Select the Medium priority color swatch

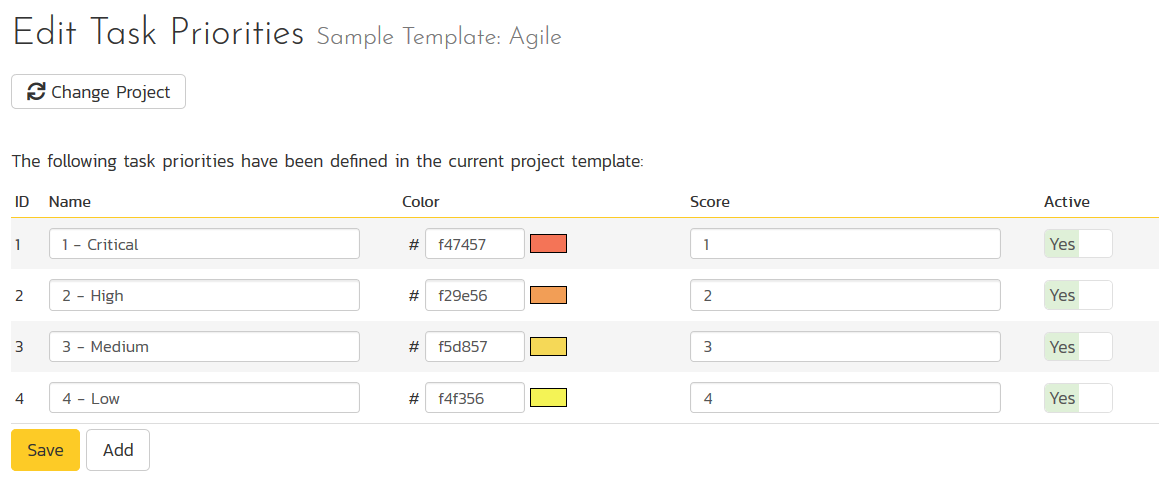[x=548, y=347]
